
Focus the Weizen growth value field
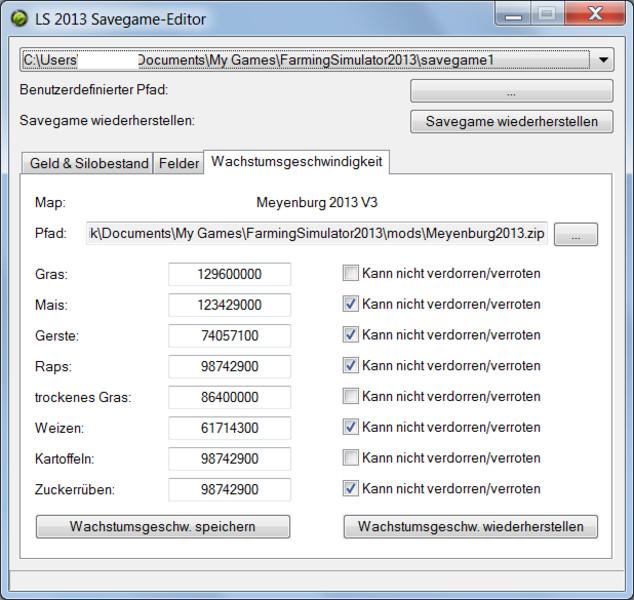pyautogui.click(x=229, y=428)
